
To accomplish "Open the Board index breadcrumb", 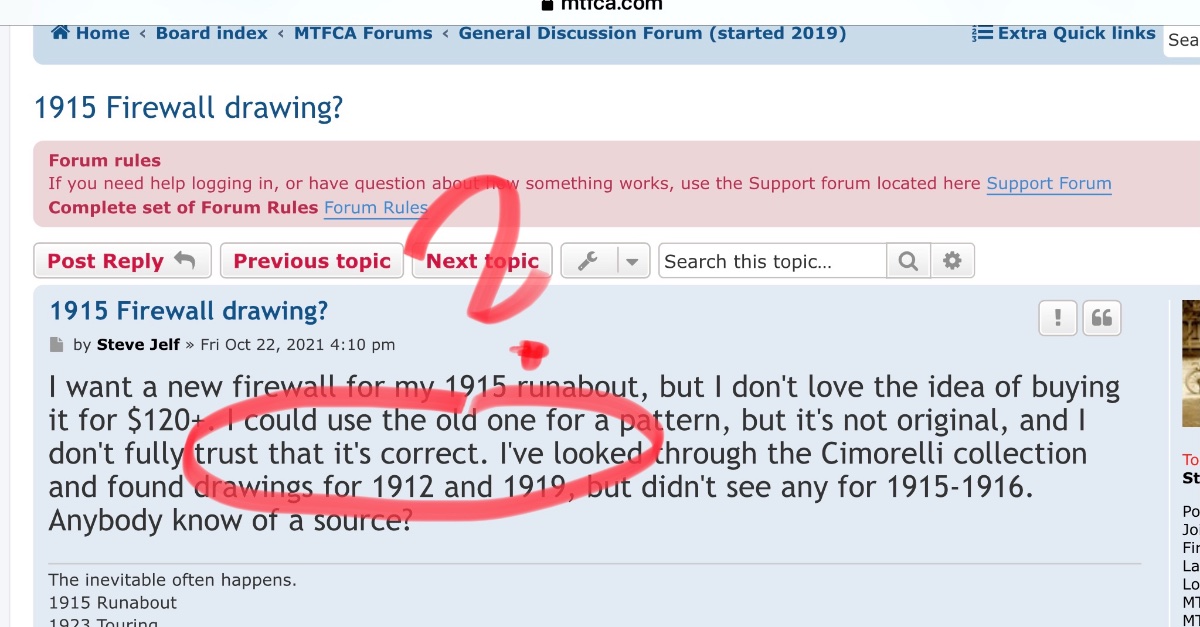I will click(x=212, y=33).
